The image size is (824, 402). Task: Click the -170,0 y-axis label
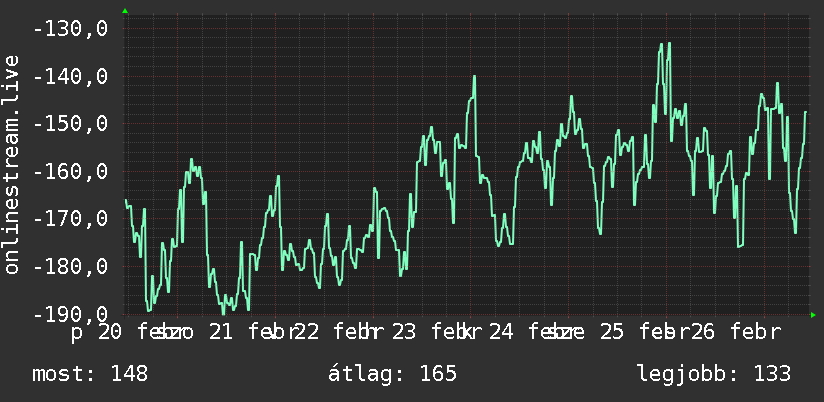point(70,219)
